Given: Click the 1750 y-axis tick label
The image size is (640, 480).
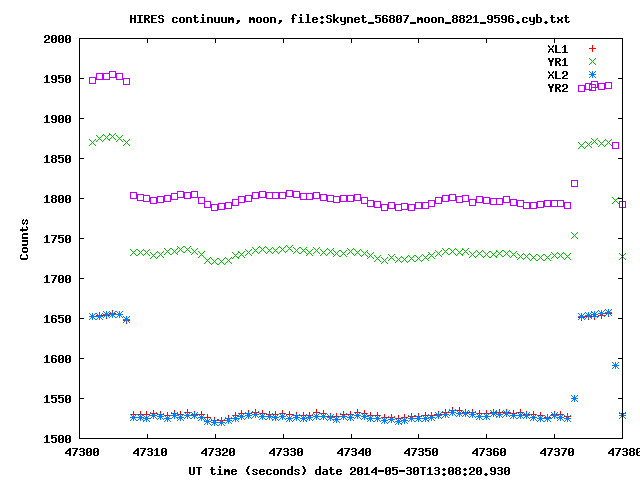Looking at the screenshot, I should (57, 239).
